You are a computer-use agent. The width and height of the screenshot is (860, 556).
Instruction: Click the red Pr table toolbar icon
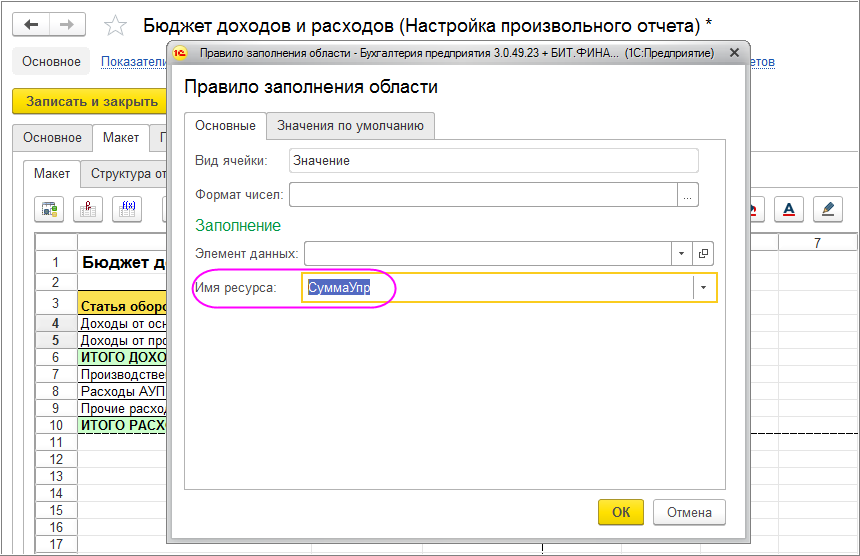coord(89,208)
